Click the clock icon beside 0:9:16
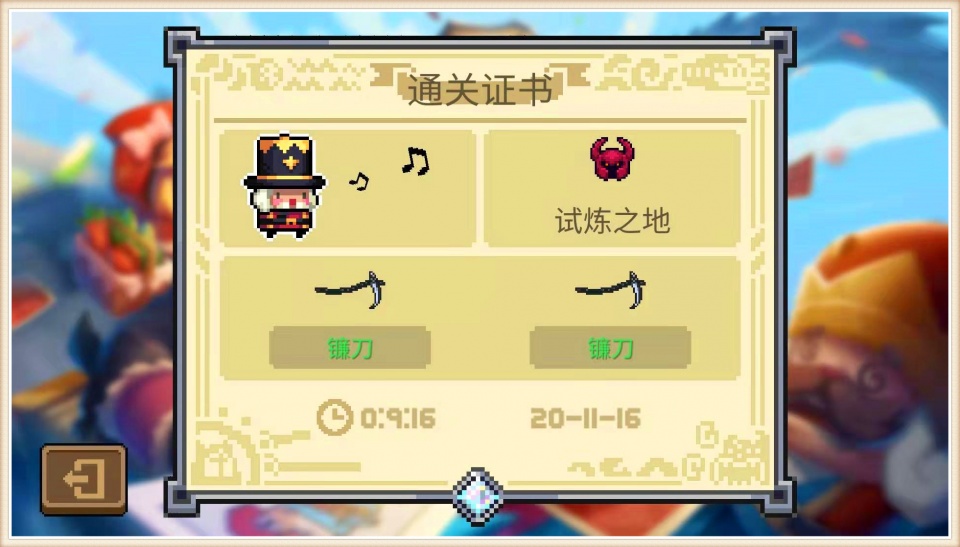960x547 pixels. click(x=334, y=418)
